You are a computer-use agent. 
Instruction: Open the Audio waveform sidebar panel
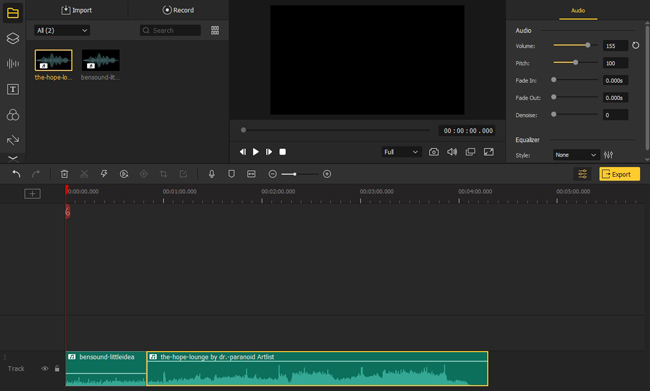(x=13, y=63)
